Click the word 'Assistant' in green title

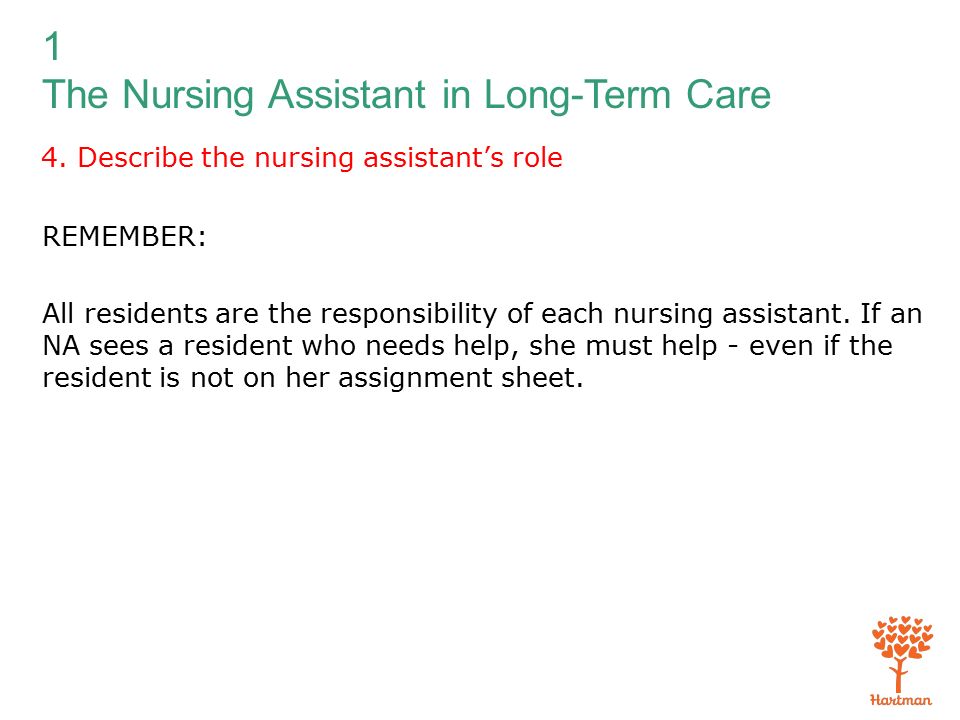coord(347,95)
